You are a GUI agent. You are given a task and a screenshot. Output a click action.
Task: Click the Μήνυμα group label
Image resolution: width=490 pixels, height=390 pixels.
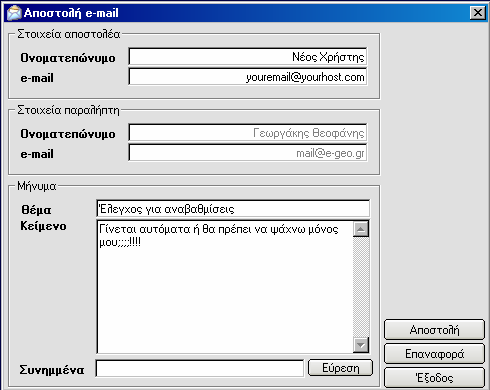point(37,186)
